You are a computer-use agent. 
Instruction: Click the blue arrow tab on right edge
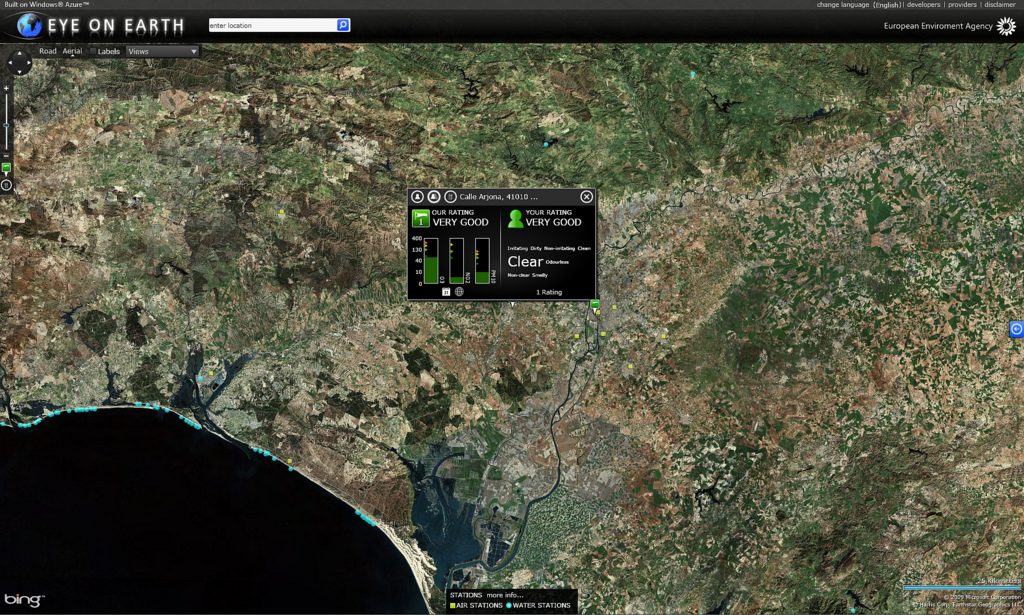pyautogui.click(x=1016, y=329)
